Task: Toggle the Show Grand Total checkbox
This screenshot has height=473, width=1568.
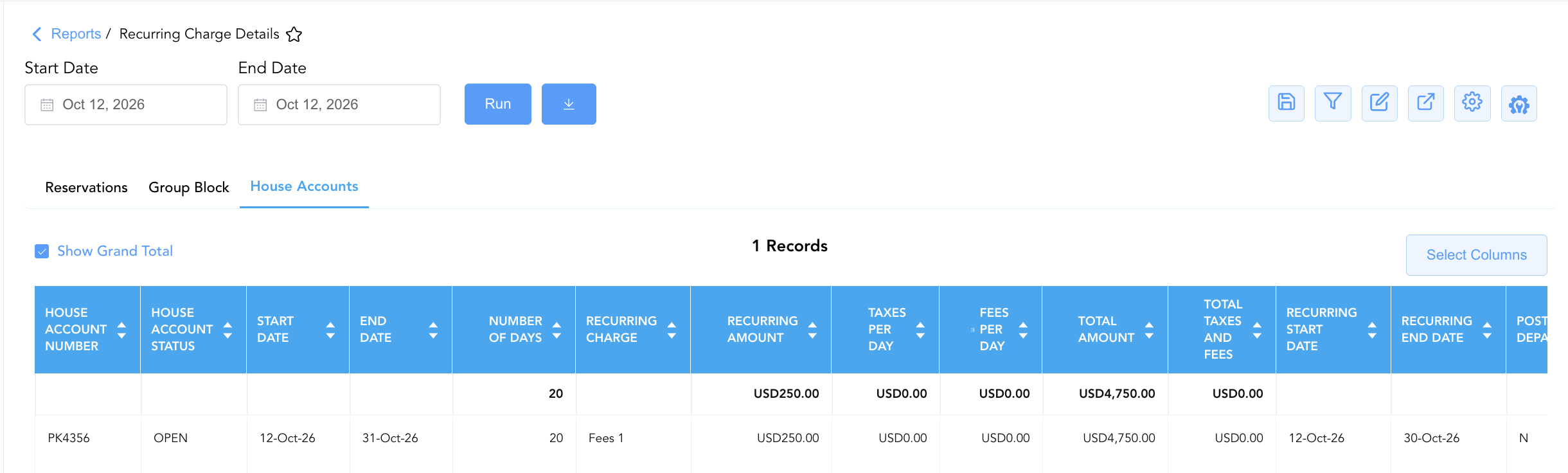Action: point(42,251)
